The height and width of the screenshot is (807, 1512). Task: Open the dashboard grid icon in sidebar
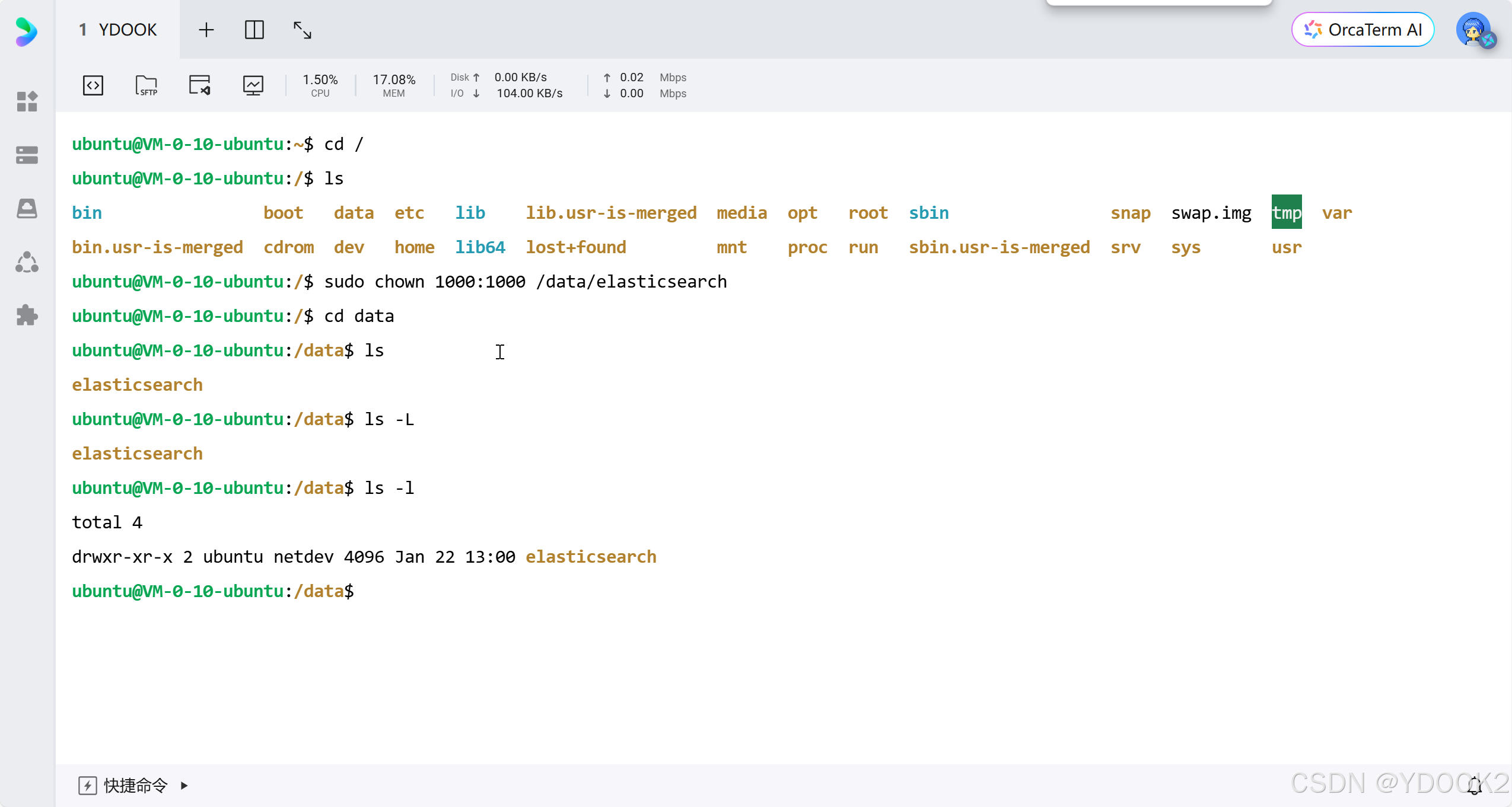(27, 101)
